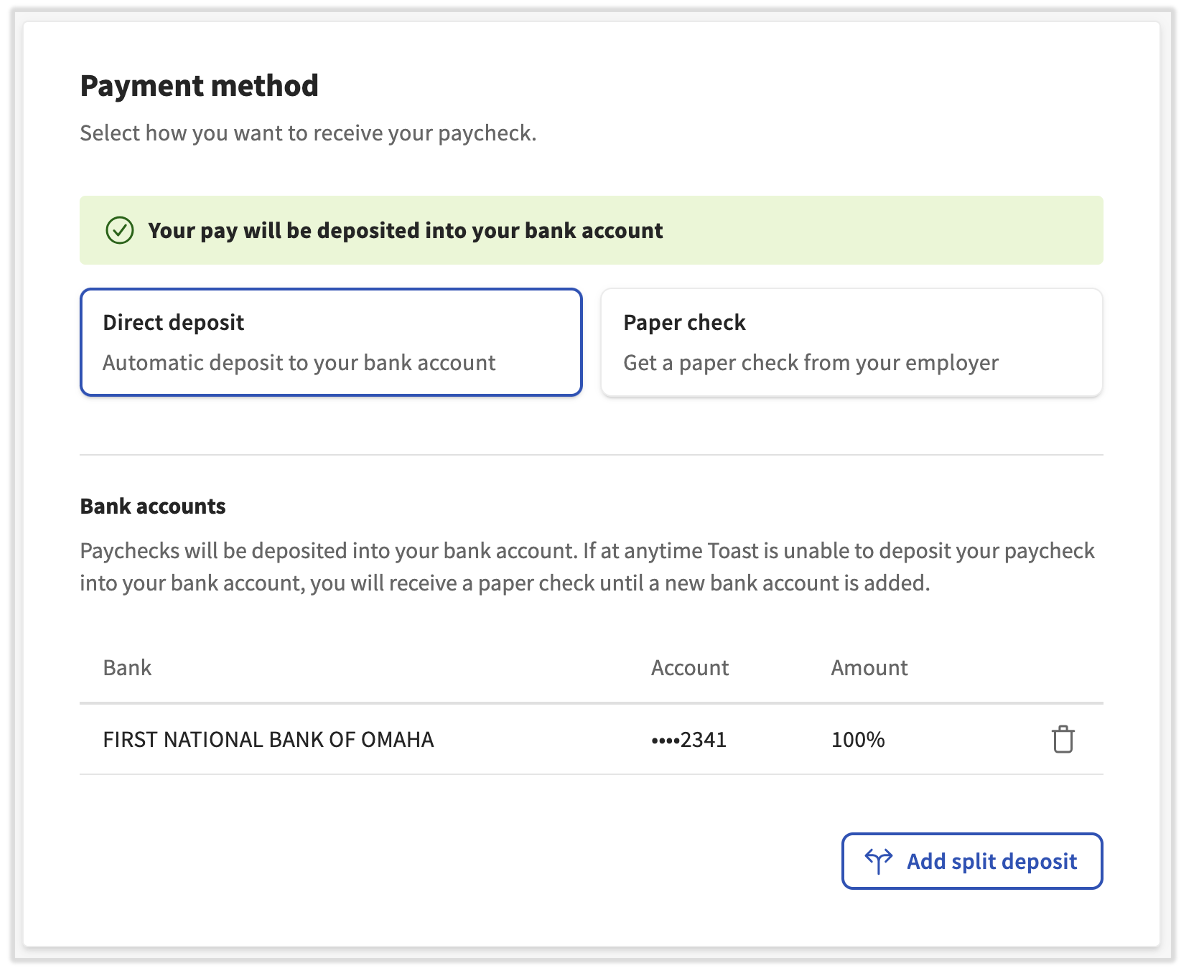Click the trash icon to delete bank account
The width and height of the screenshot is (1188, 972).
pyautogui.click(x=1062, y=739)
